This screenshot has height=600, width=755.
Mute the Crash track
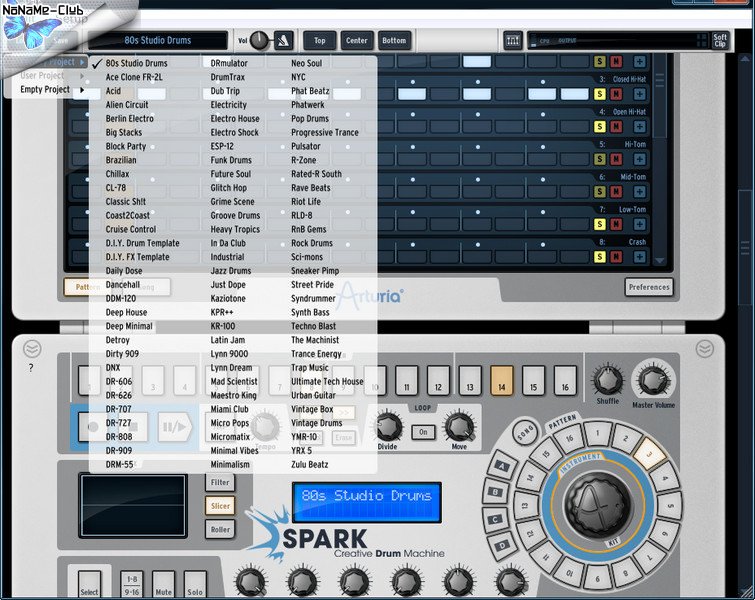[616, 257]
